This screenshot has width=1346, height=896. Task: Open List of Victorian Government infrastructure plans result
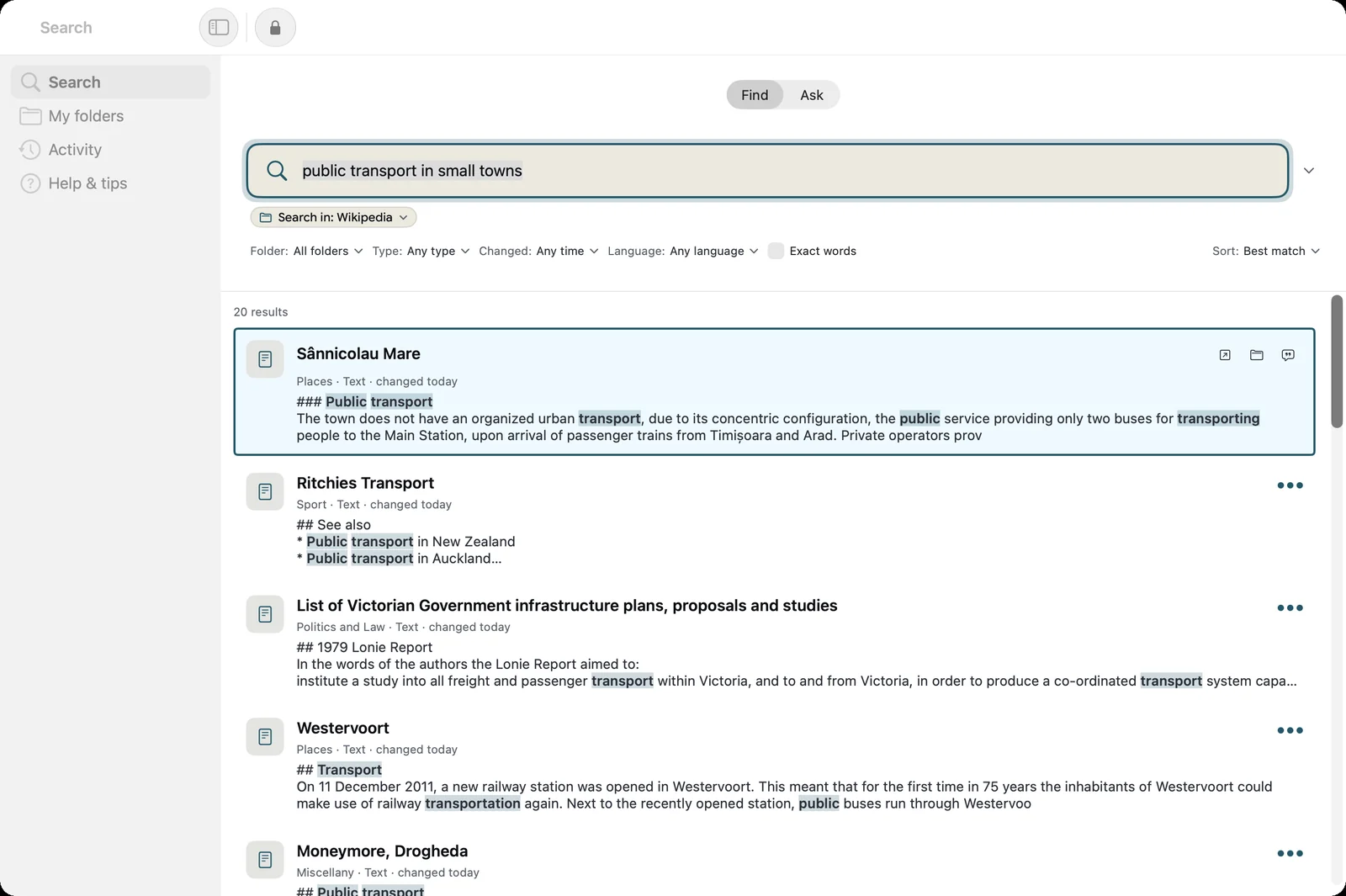pyautogui.click(x=567, y=606)
